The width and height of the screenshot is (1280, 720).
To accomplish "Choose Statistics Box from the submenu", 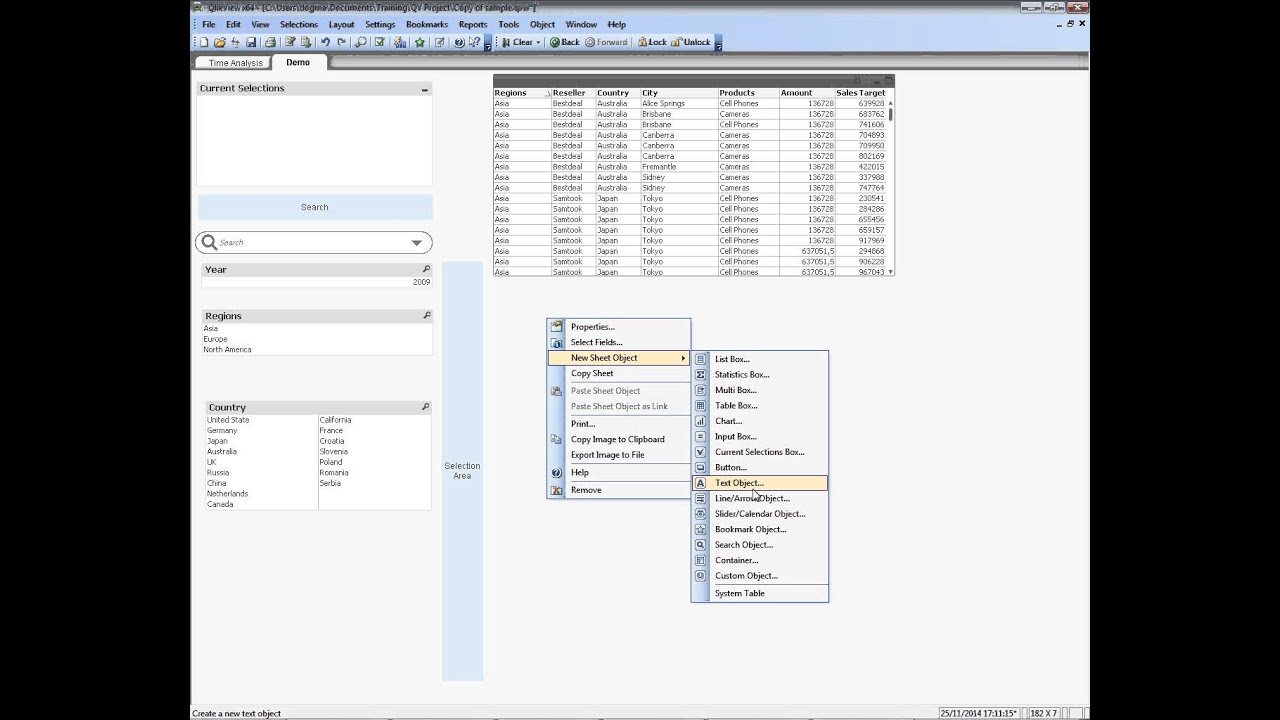I will pyautogui.click(x=760, y=374).
